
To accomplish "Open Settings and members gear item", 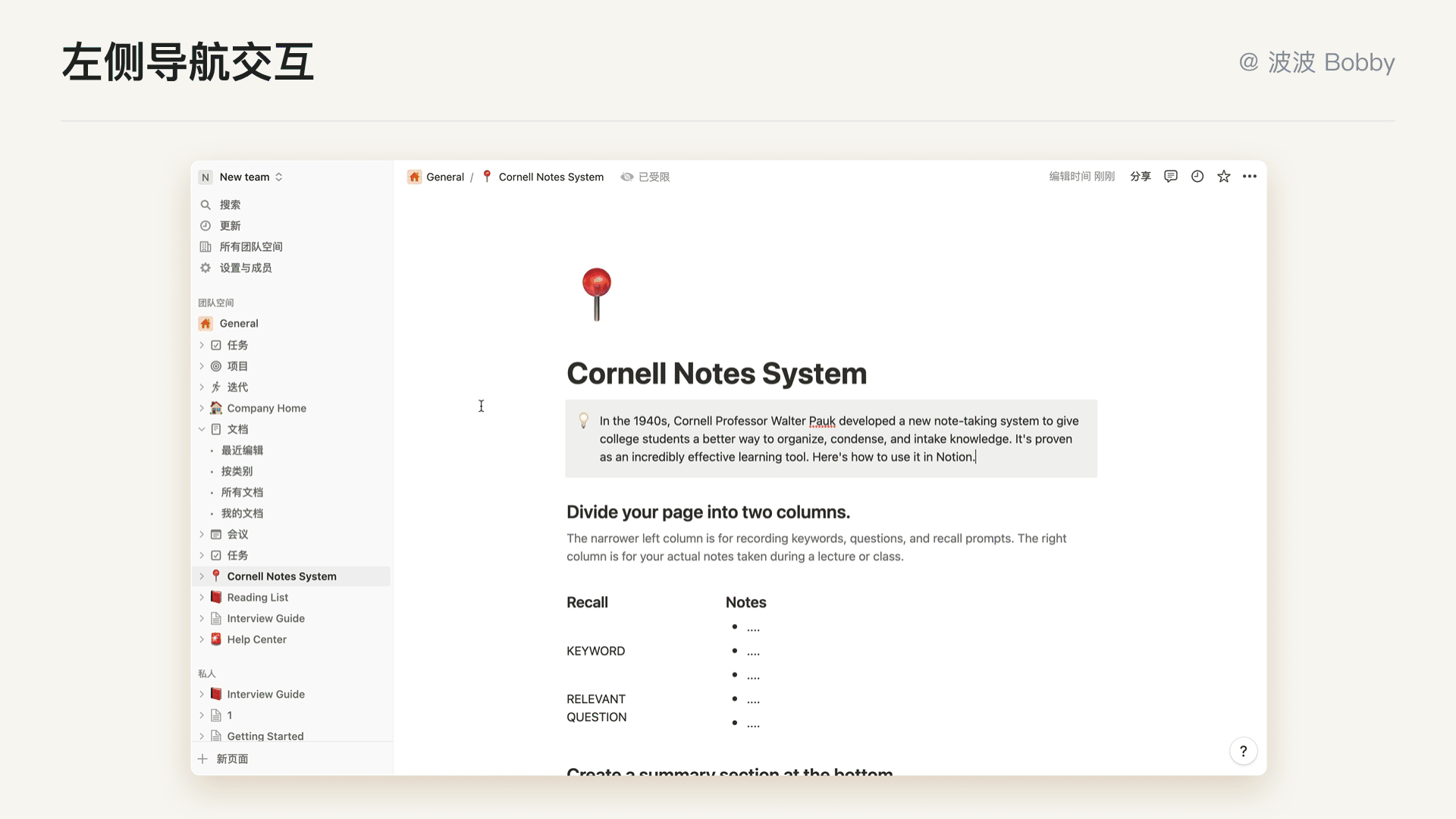I will pos(245,268).
